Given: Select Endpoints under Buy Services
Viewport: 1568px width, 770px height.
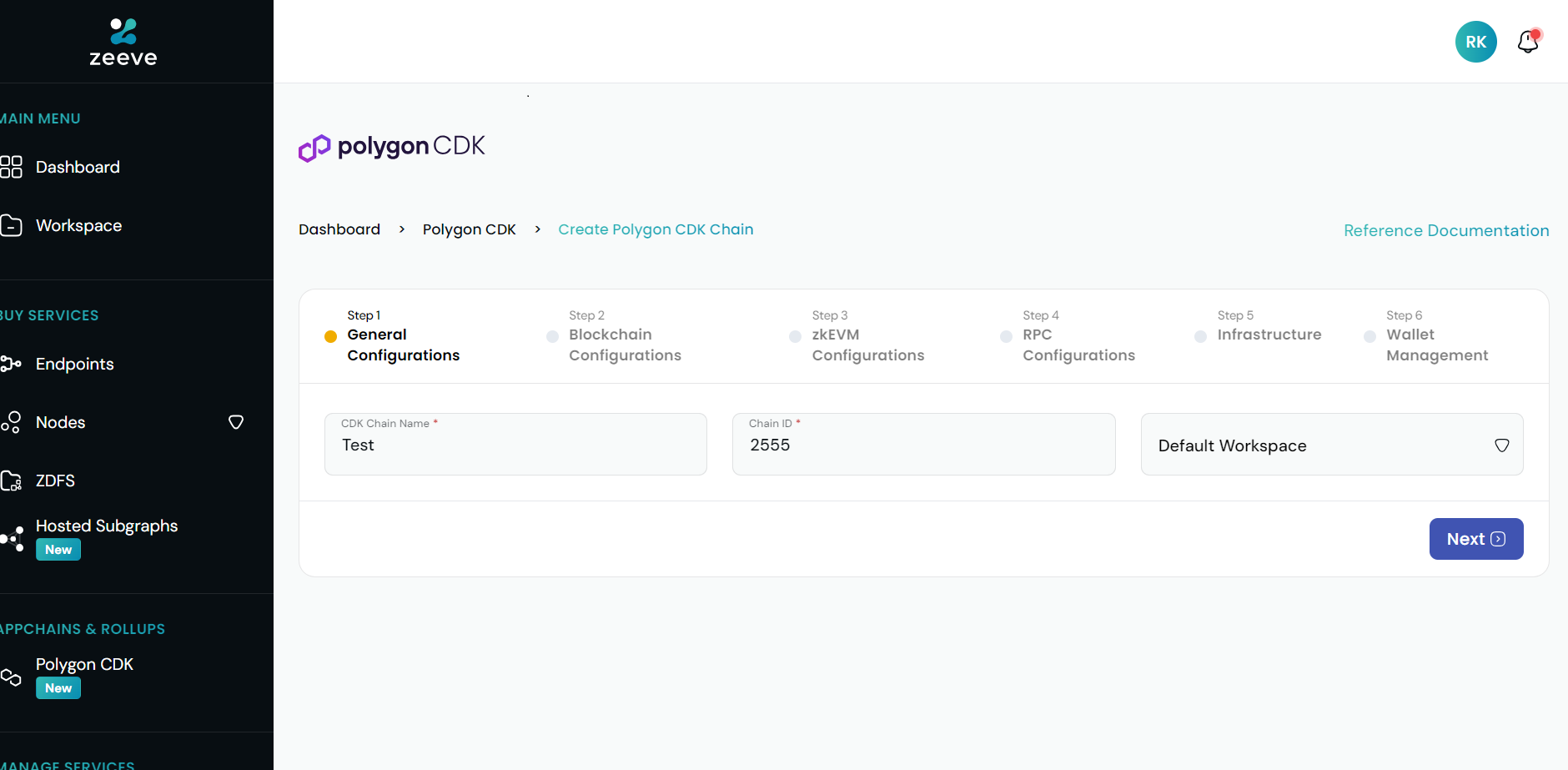Looking at the screenshot, I should pyautogui.click(x=74, y=364).
